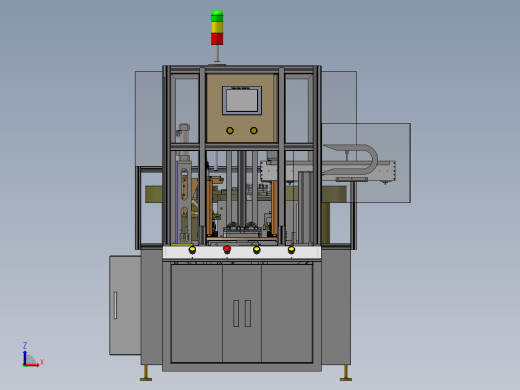Select the red segment of the signal tower
The width and height of the screenshot is (520, 390).
pyautogui.click(x=217, y=39)
